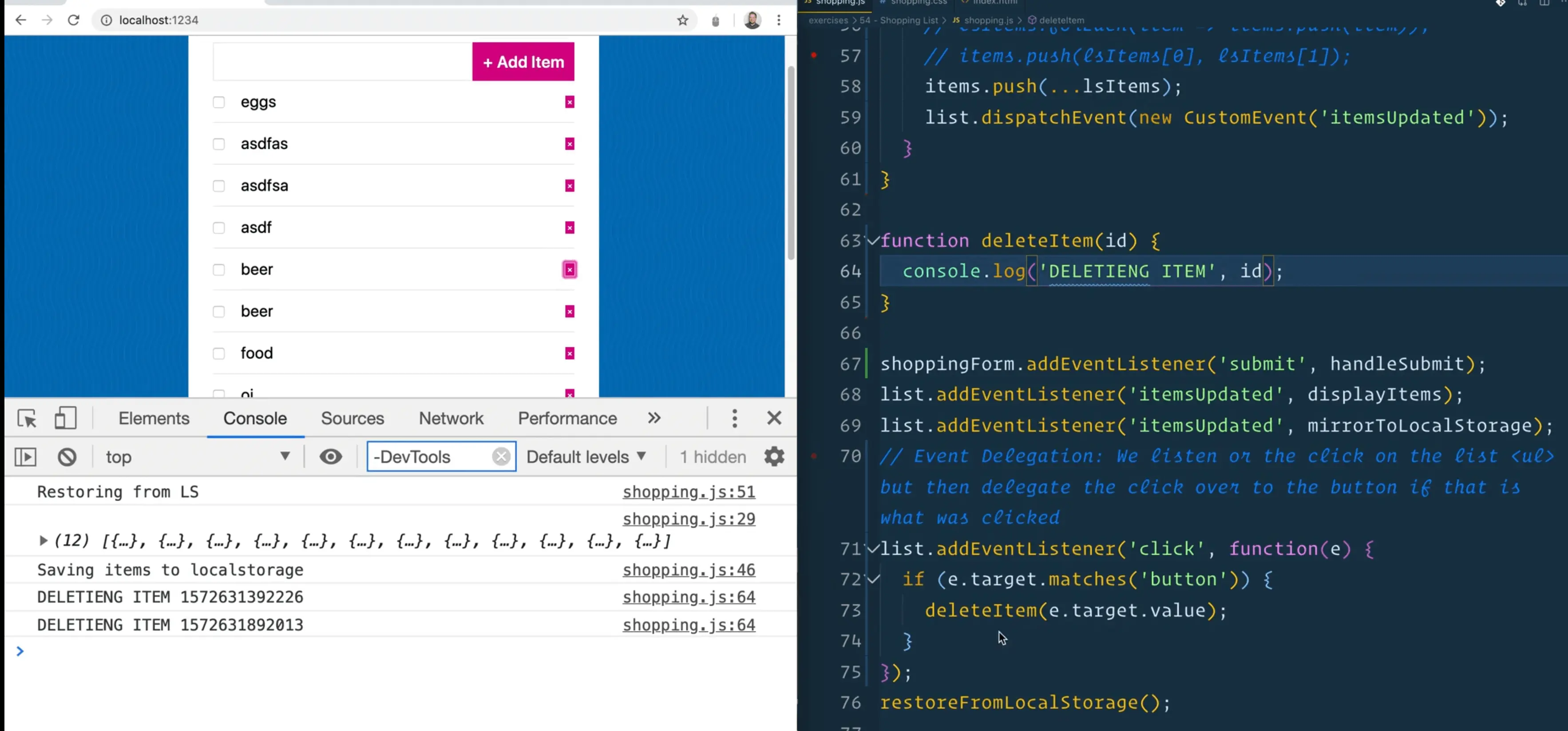This screenshot has height=731, width=1568.
Task: Open Default levels dropdown
Action: [586, 457]
